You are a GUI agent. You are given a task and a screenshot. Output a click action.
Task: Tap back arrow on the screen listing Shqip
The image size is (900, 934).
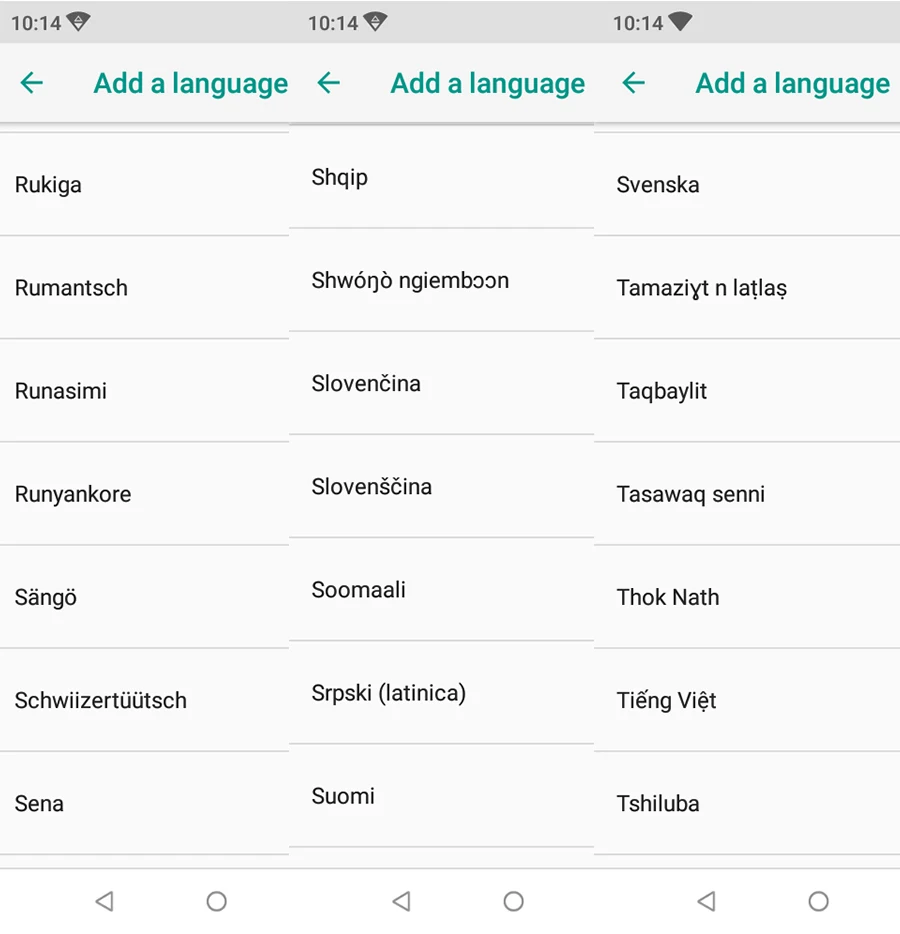328,83
